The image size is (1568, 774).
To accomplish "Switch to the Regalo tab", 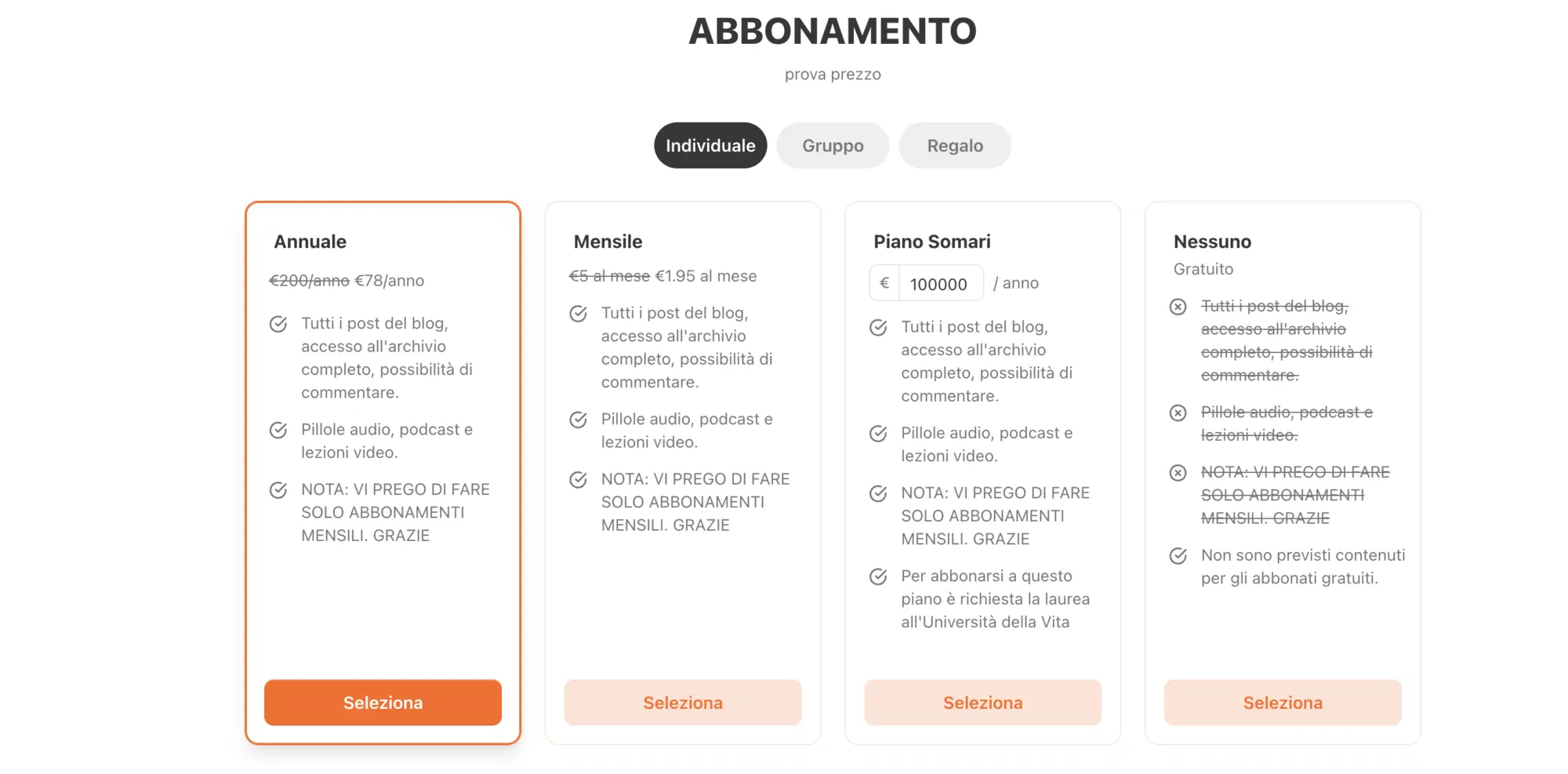I will click(x=955, y=145).
